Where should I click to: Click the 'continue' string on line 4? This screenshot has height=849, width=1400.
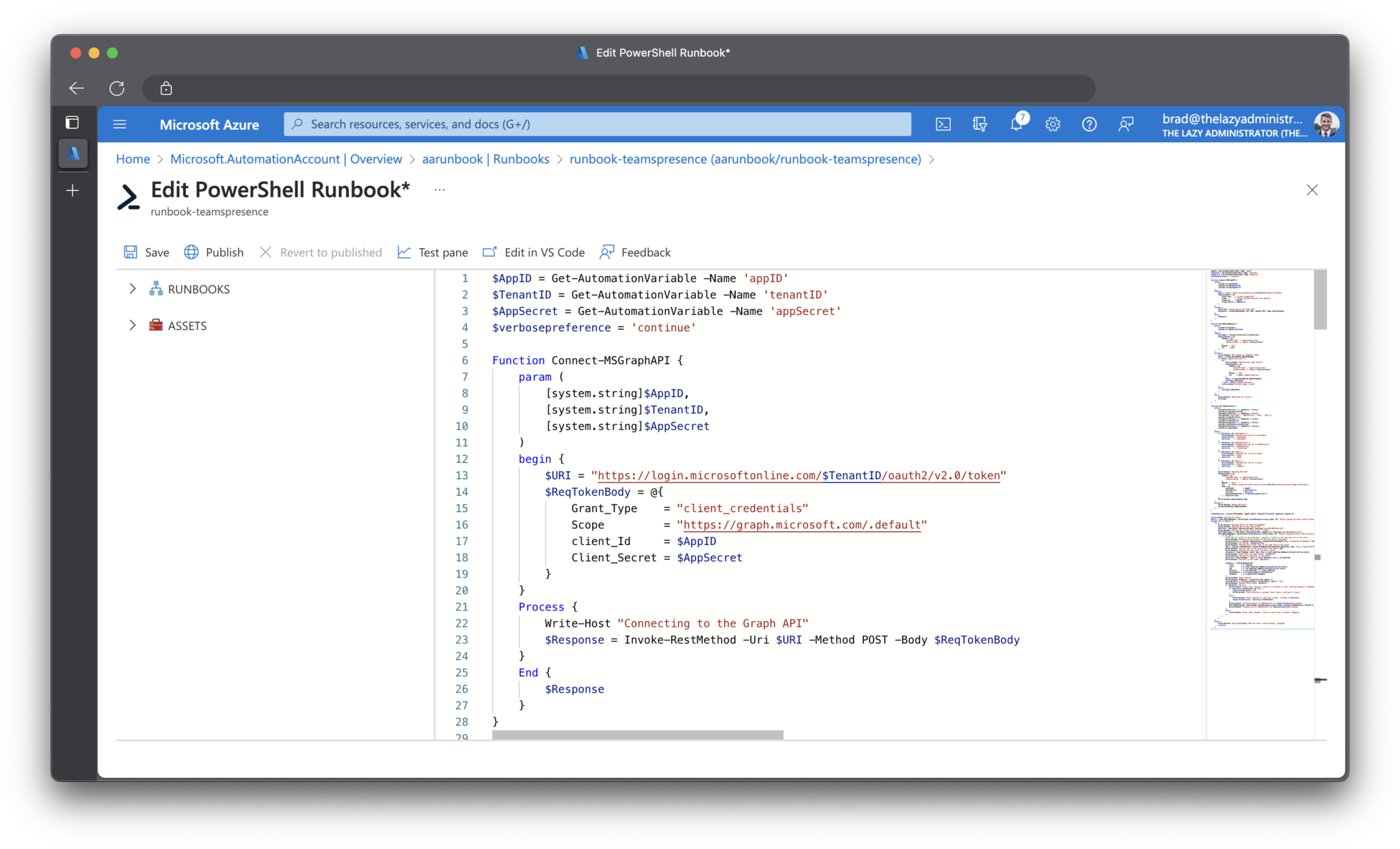pos(663,327)
